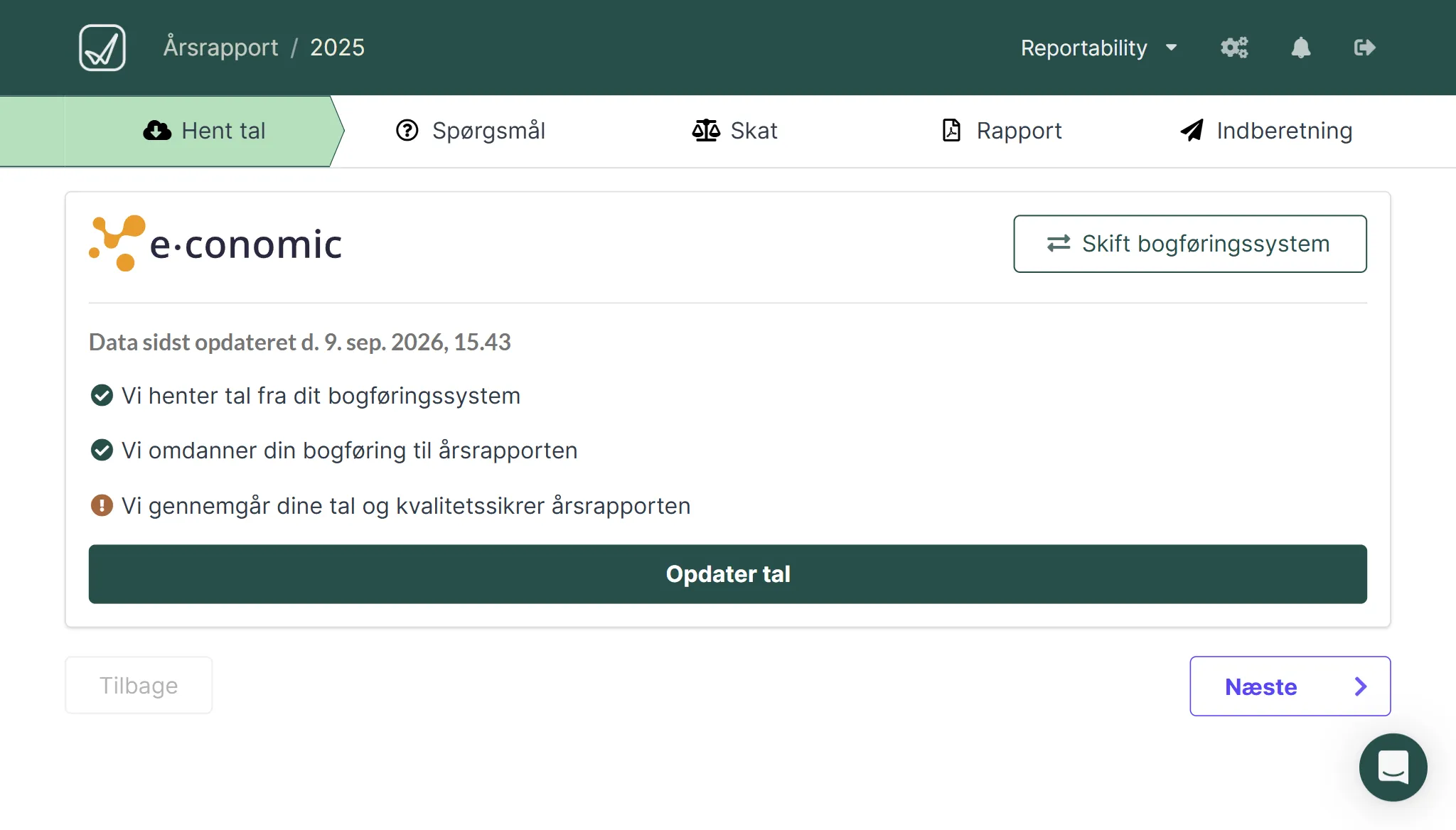Viewport: 1456px width, 830px height.
Task: Go to the Spørgsmål step
Action: pyautogui.click(x=471, y=131)
